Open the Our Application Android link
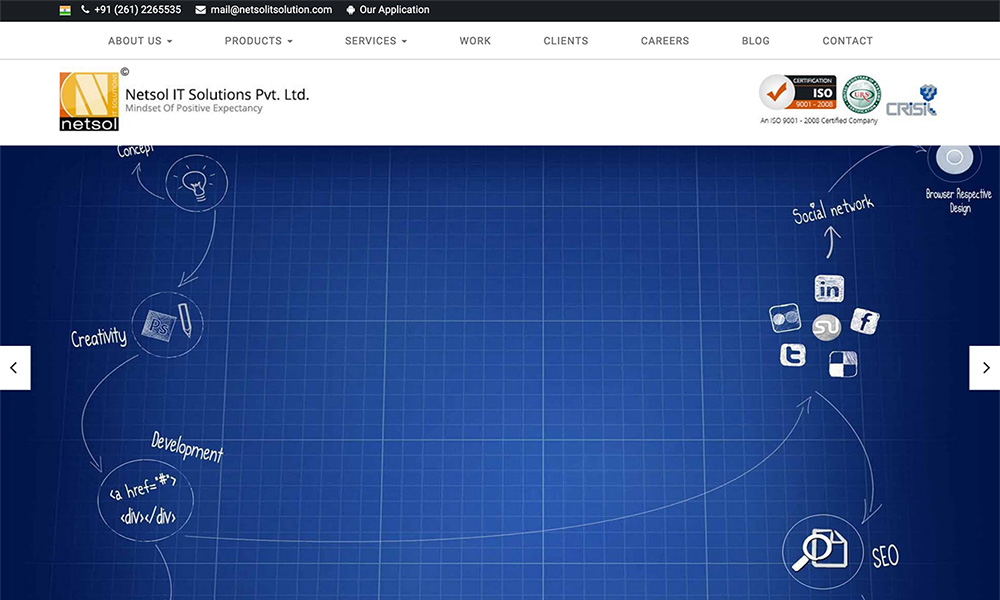The image size is (1000, 600). tap(388, 10)
